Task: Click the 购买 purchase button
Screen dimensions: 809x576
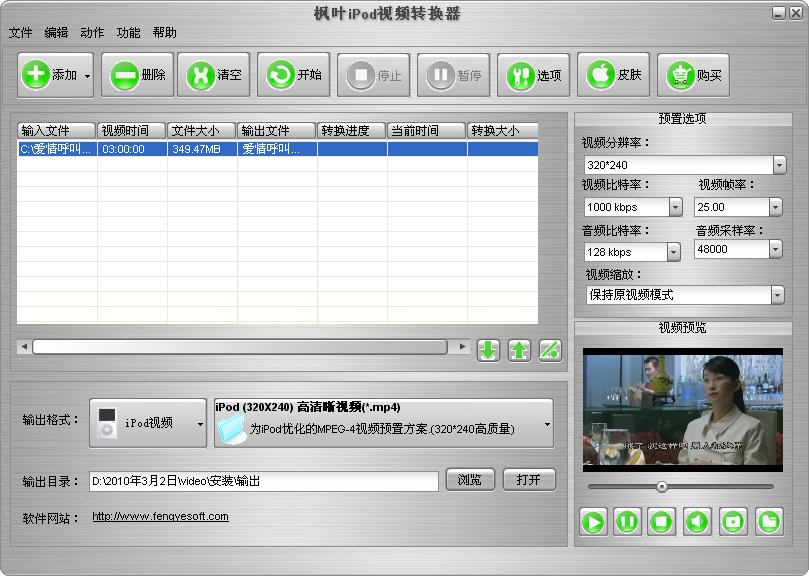Action: point(693,75)
